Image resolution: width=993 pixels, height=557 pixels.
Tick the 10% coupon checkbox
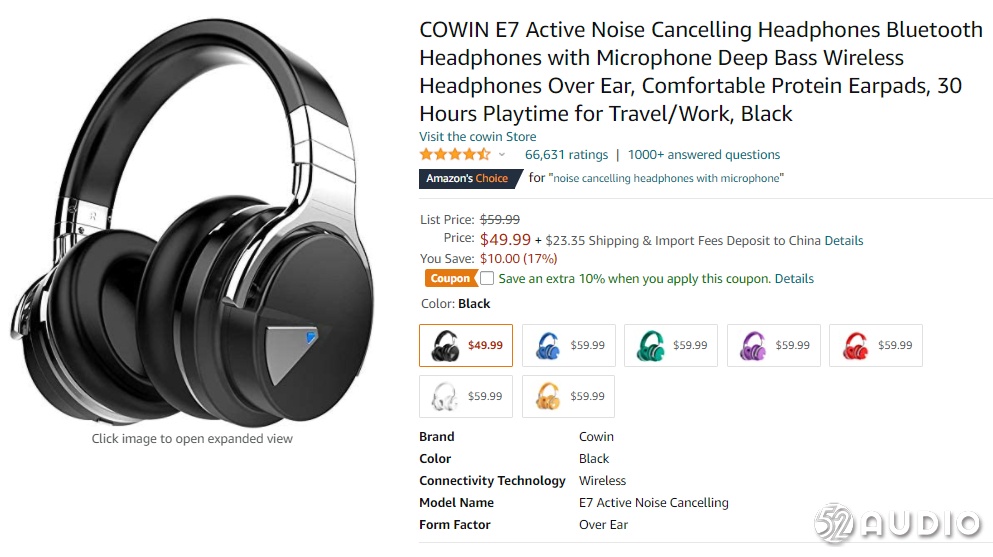(x=487, y=278)
